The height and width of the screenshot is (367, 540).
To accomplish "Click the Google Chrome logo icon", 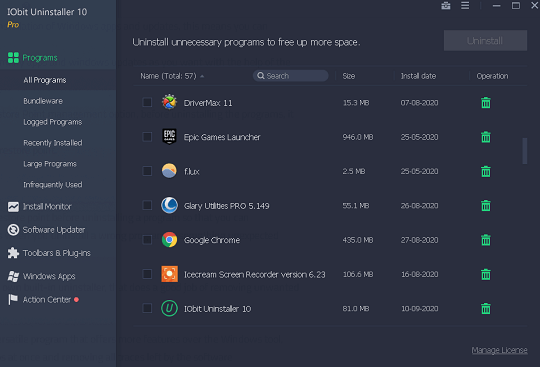I will click(x=169, y=240).
